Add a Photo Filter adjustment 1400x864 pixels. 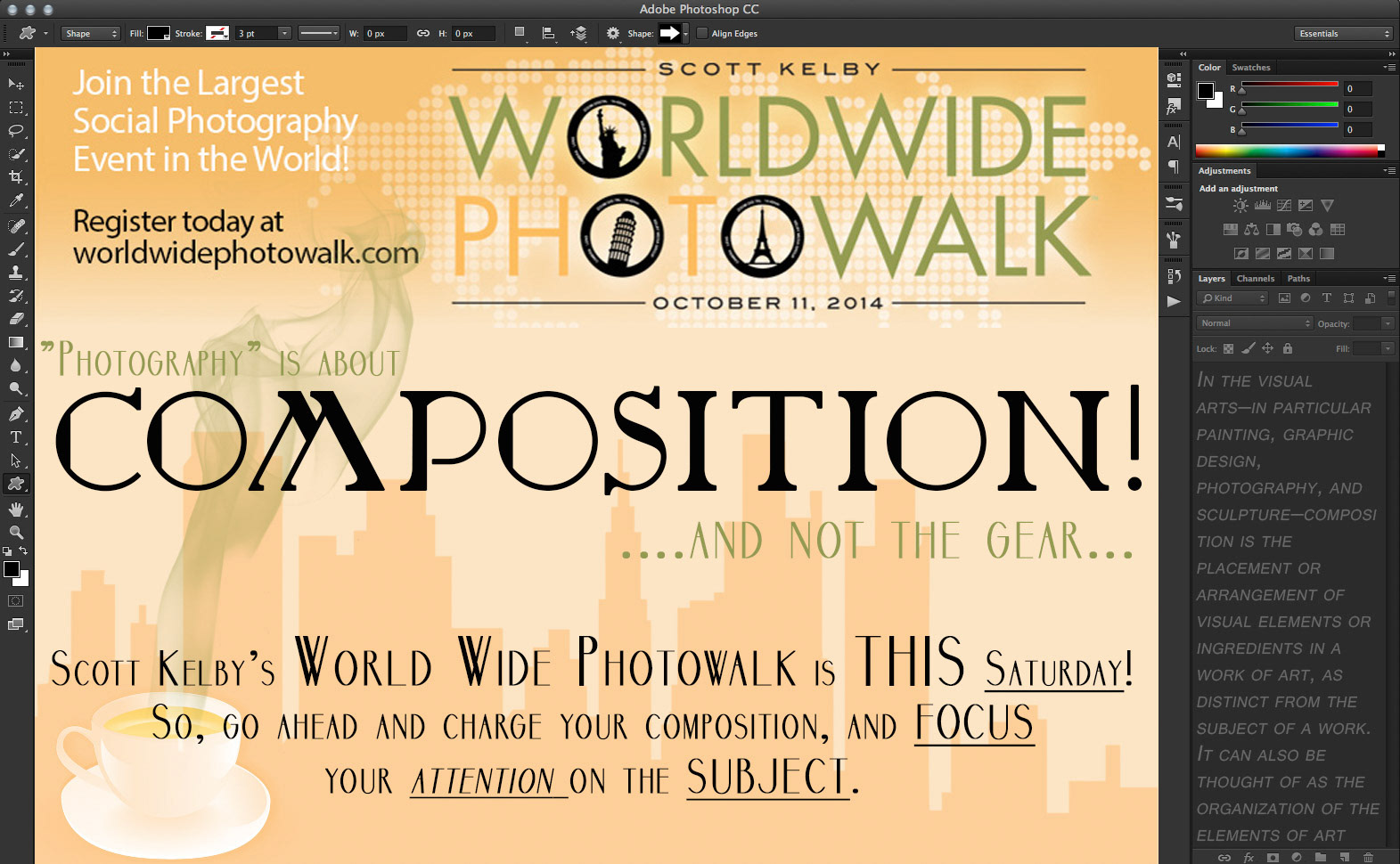[x=1295, y=230]
